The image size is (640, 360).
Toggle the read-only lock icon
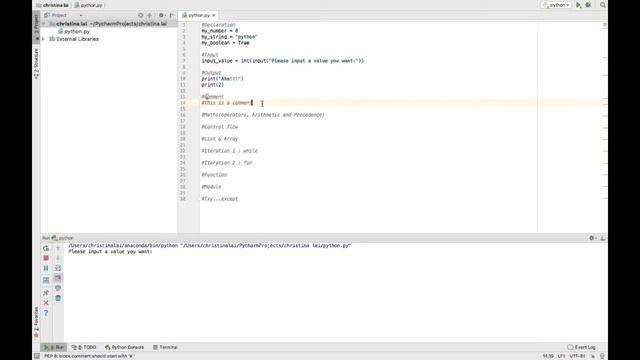(x=593, y=356)
